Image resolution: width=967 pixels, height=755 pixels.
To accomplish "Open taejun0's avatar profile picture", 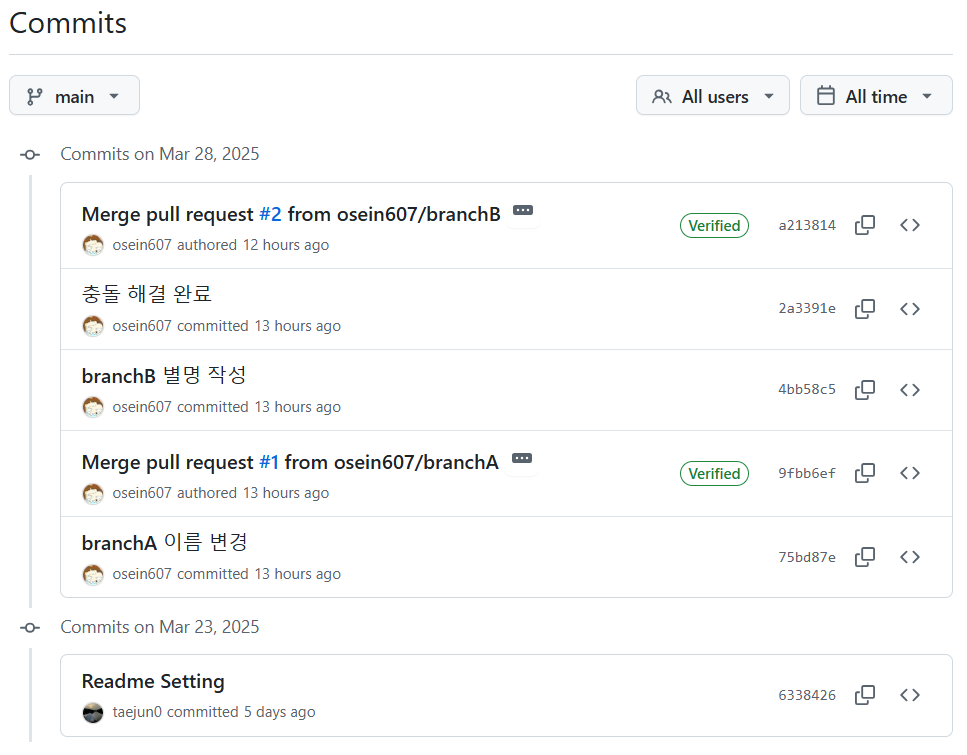I will [x=93, y=712].
